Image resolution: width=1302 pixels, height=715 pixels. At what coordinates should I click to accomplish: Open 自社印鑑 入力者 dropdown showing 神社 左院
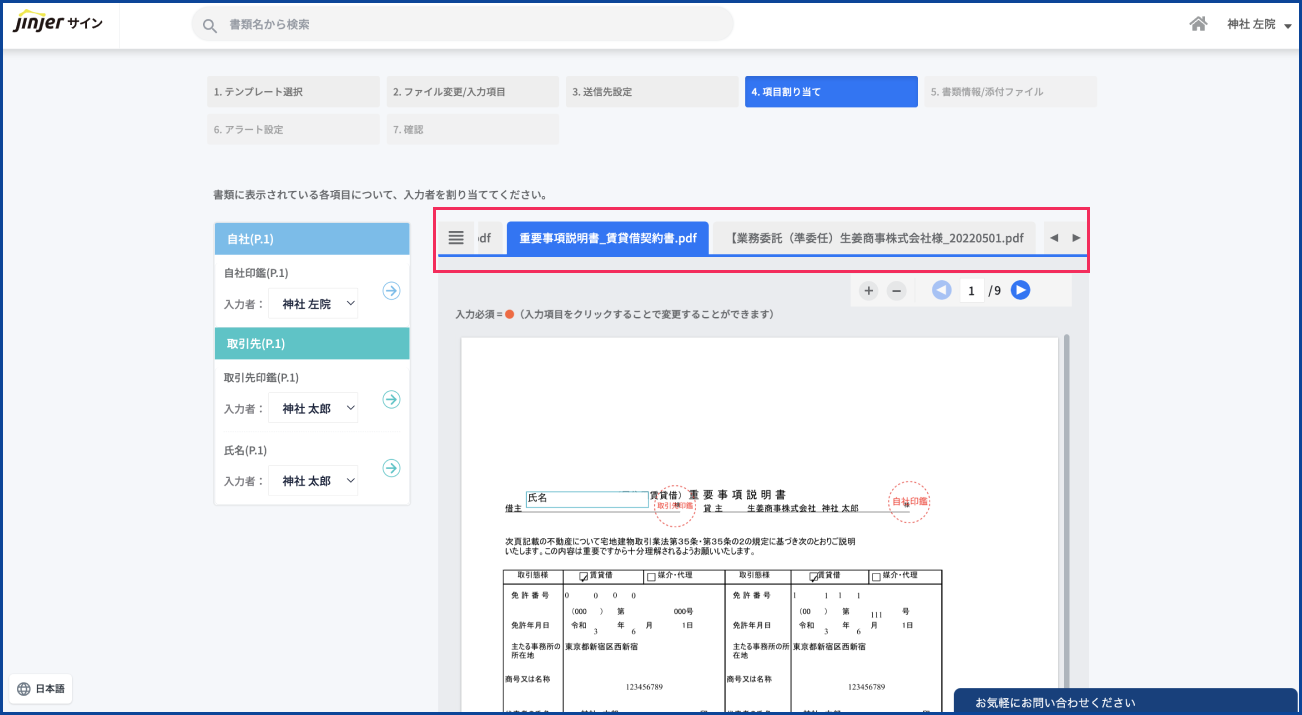[313, 304]
